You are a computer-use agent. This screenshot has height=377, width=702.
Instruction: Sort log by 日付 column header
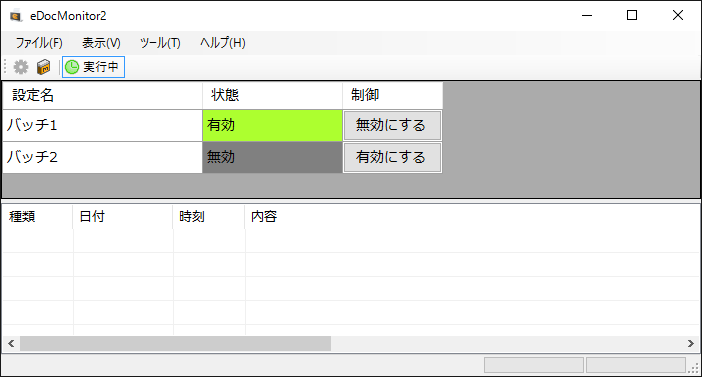pyautogui.click(x=123, y=217)
